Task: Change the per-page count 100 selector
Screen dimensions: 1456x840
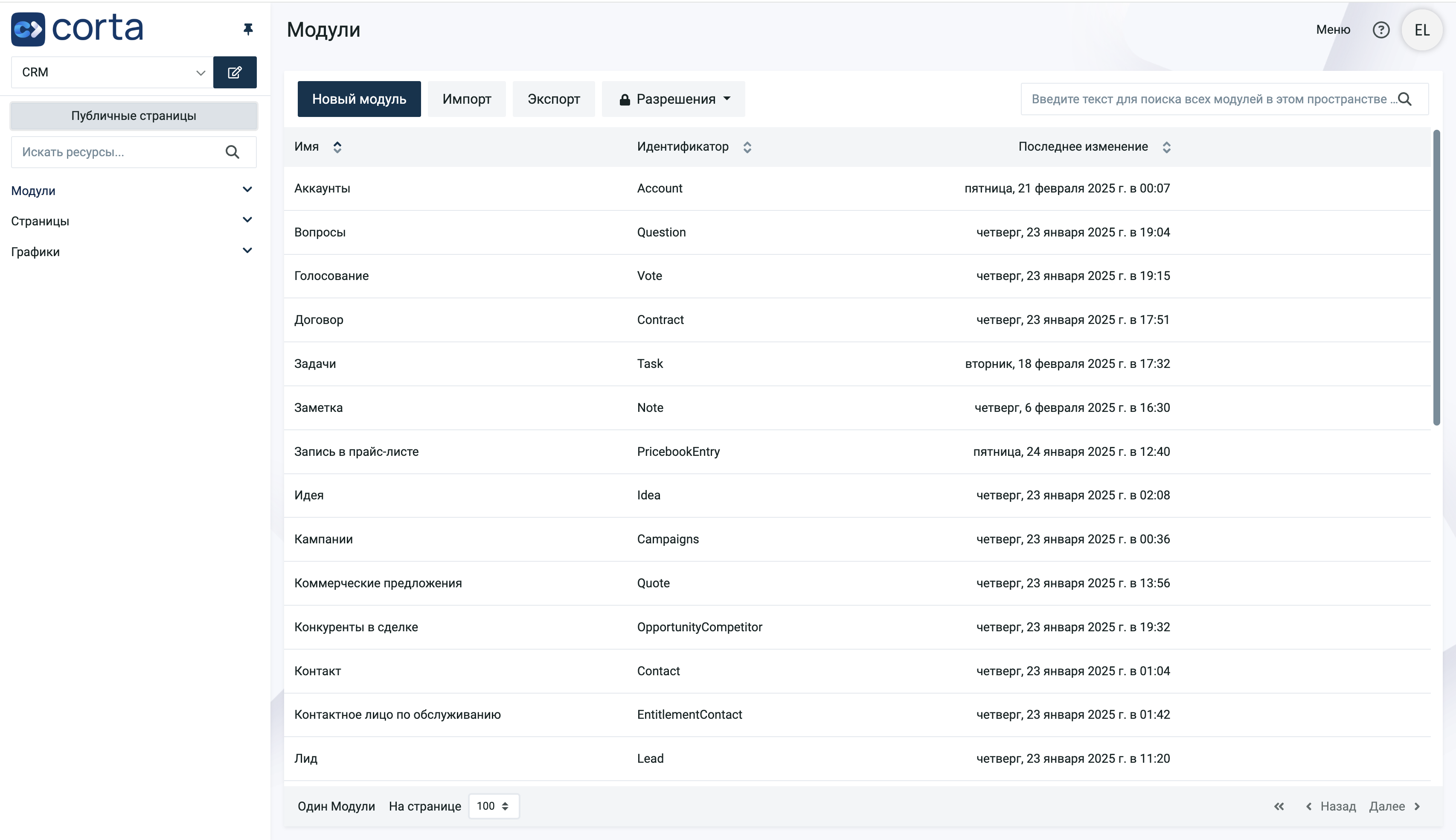Action: (494, 806)
